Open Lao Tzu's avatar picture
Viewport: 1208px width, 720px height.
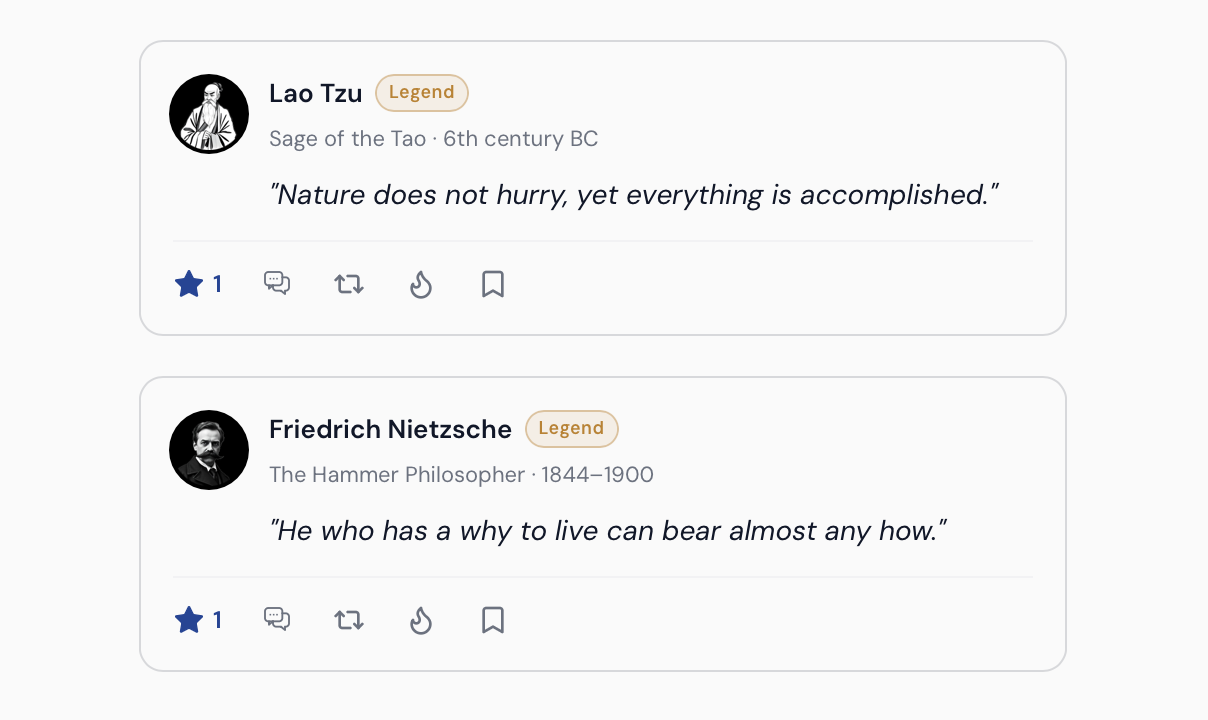209,114
